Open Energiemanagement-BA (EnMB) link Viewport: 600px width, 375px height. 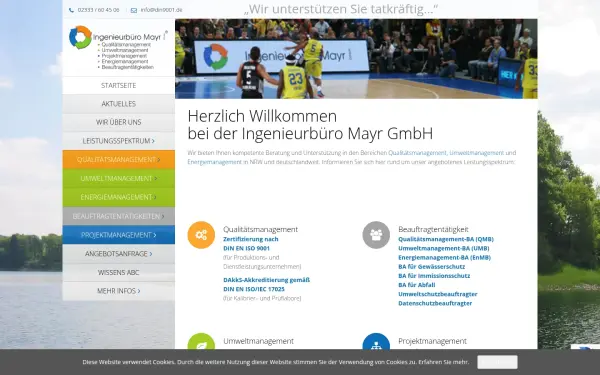pos(444,258)
